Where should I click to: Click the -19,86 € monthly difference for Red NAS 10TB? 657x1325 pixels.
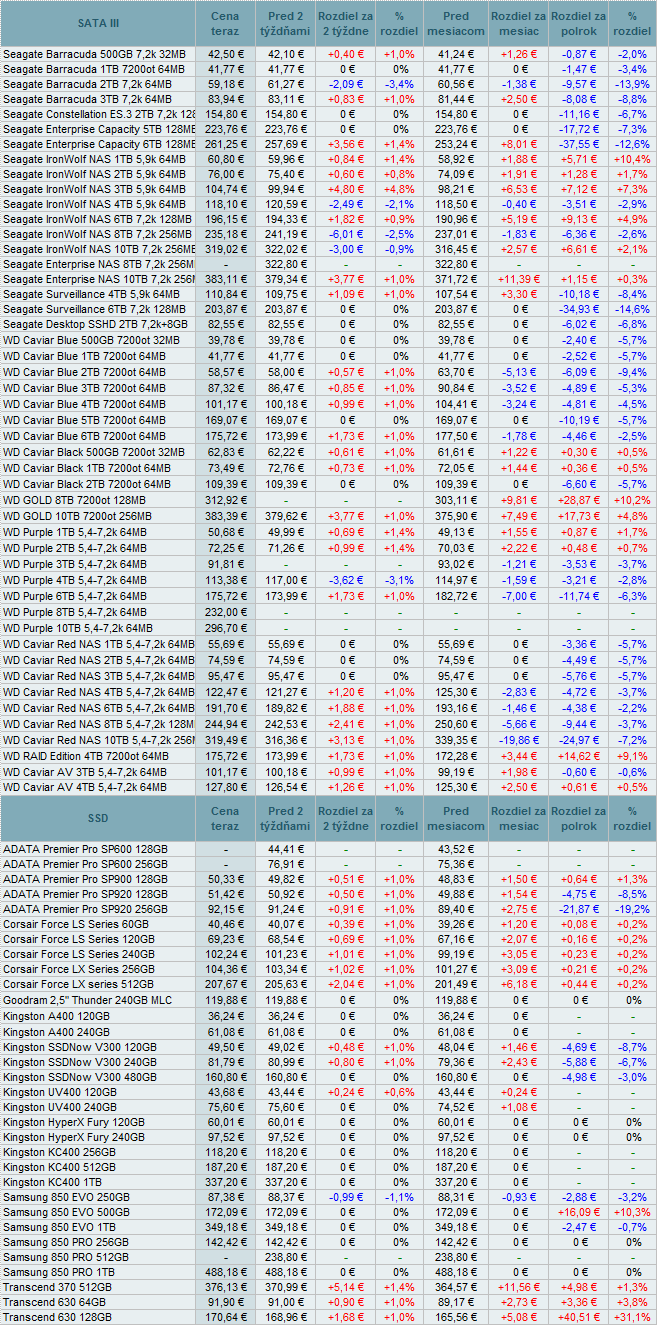[519, 741]
